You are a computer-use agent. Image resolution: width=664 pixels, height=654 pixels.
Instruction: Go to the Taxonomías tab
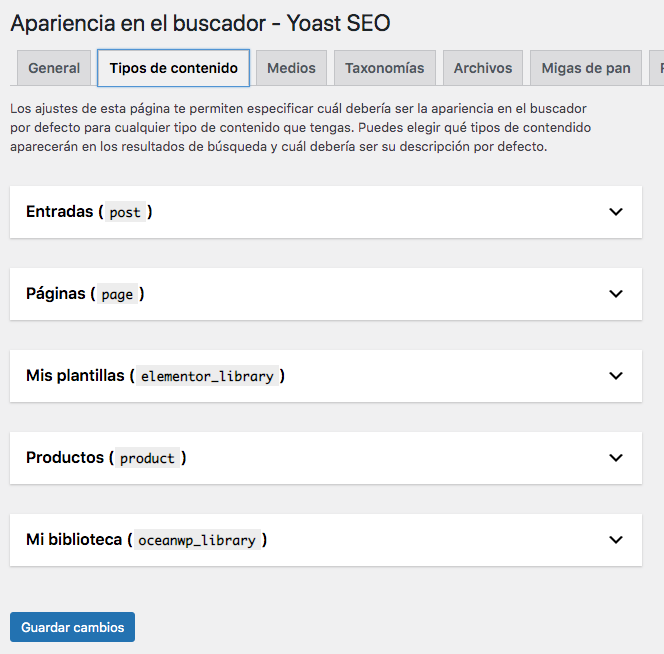click(x=385, y=68)
